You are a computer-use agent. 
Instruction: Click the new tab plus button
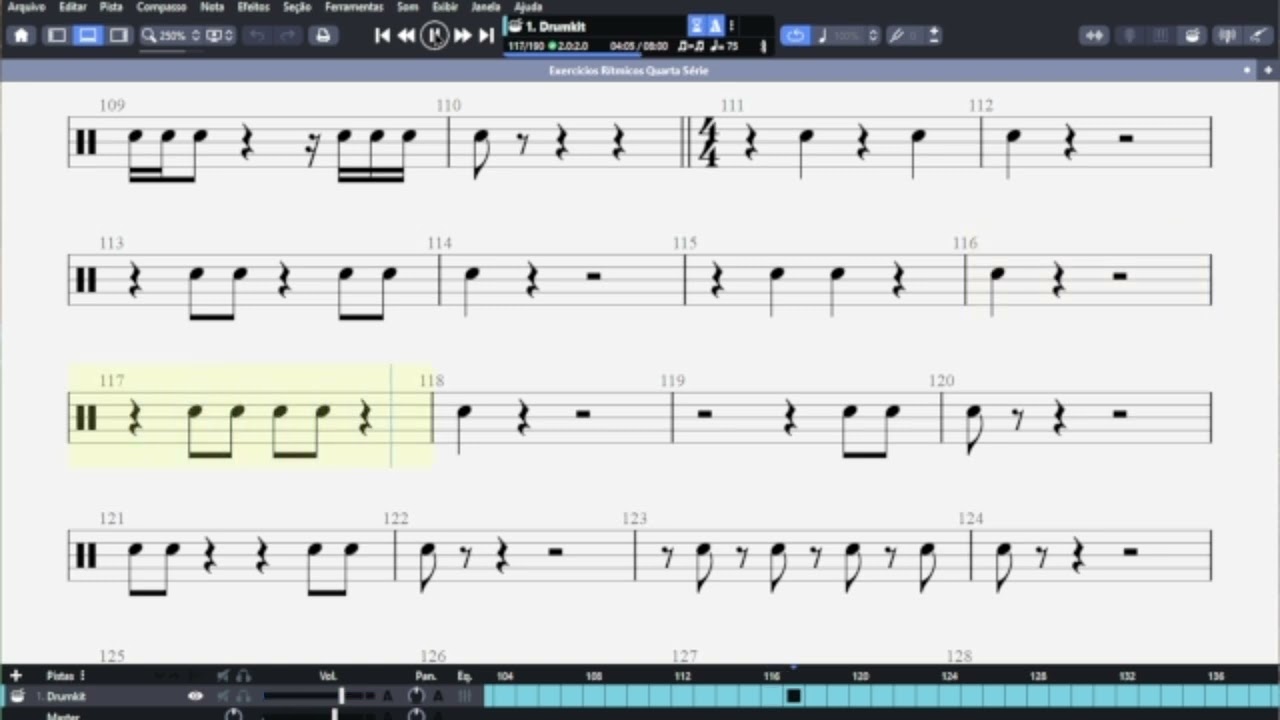pos(1266,71)
